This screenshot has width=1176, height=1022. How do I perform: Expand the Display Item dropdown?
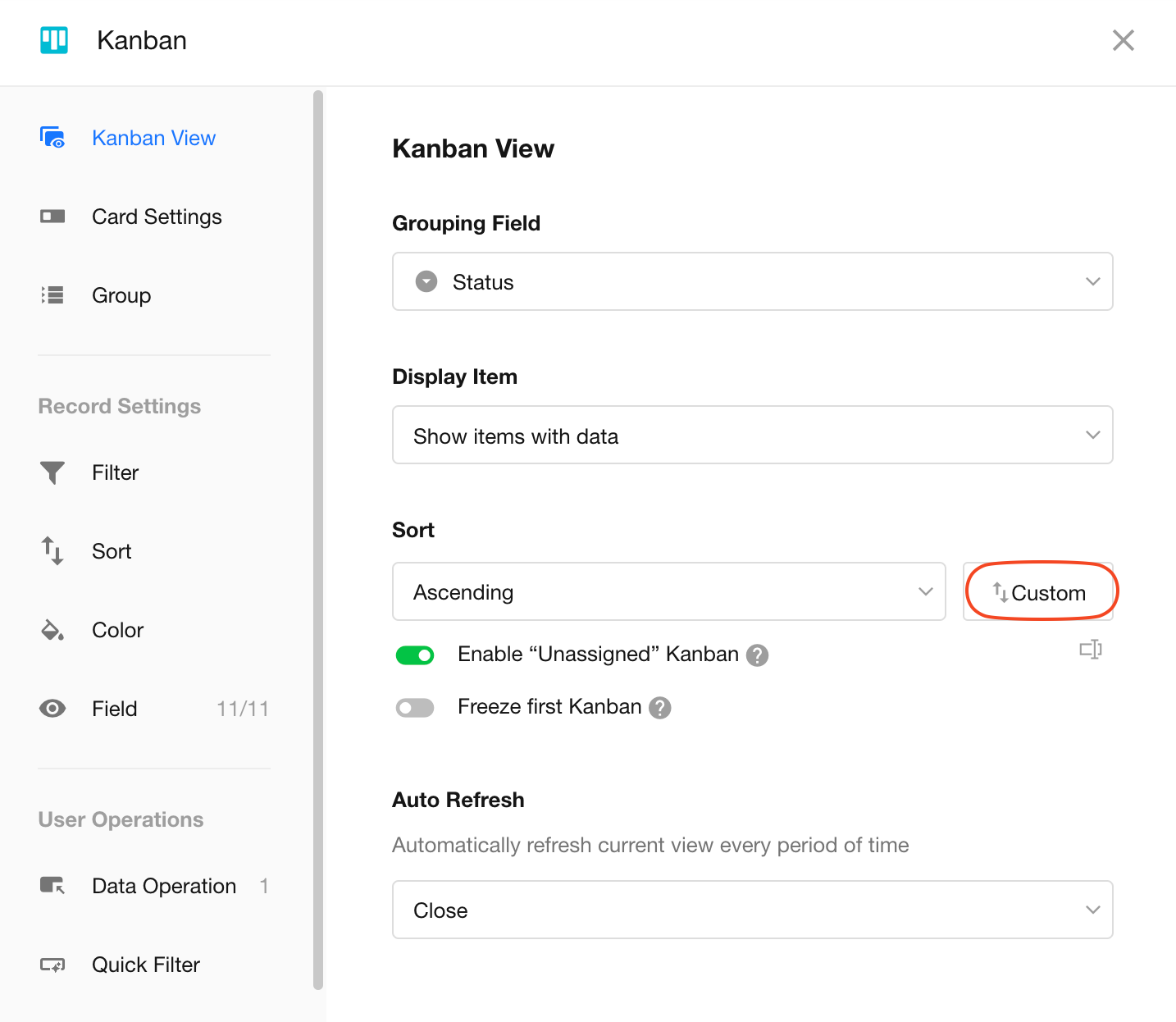point(752,435)
